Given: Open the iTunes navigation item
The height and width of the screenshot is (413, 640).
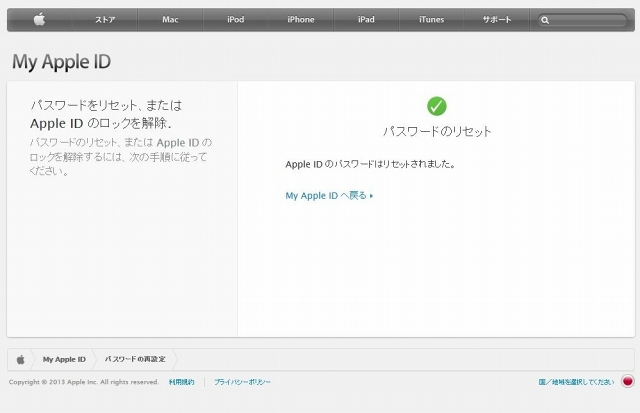Looking at the screenshot, I should 431,20.
